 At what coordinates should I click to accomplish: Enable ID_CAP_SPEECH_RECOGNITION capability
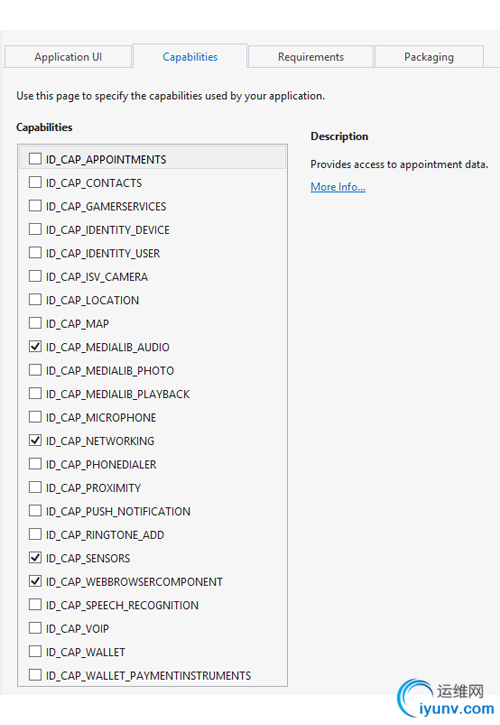(35, 605)
